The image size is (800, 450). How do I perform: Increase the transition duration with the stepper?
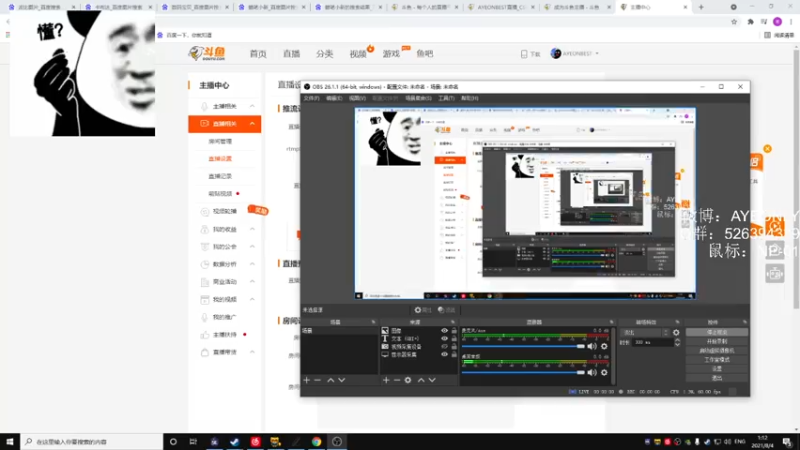(678, 340)
